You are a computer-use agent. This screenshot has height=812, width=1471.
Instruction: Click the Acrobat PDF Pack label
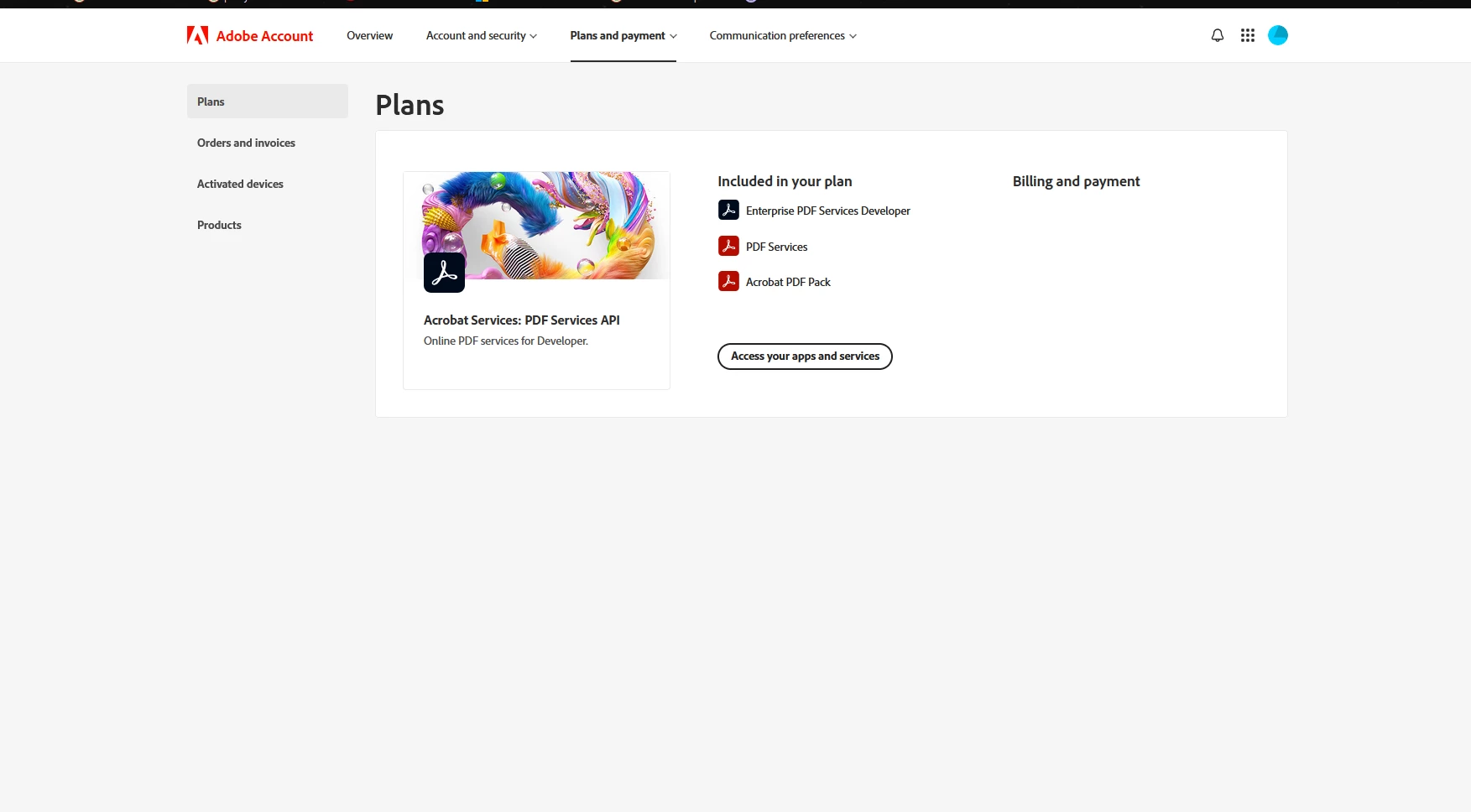pos(789,282)
